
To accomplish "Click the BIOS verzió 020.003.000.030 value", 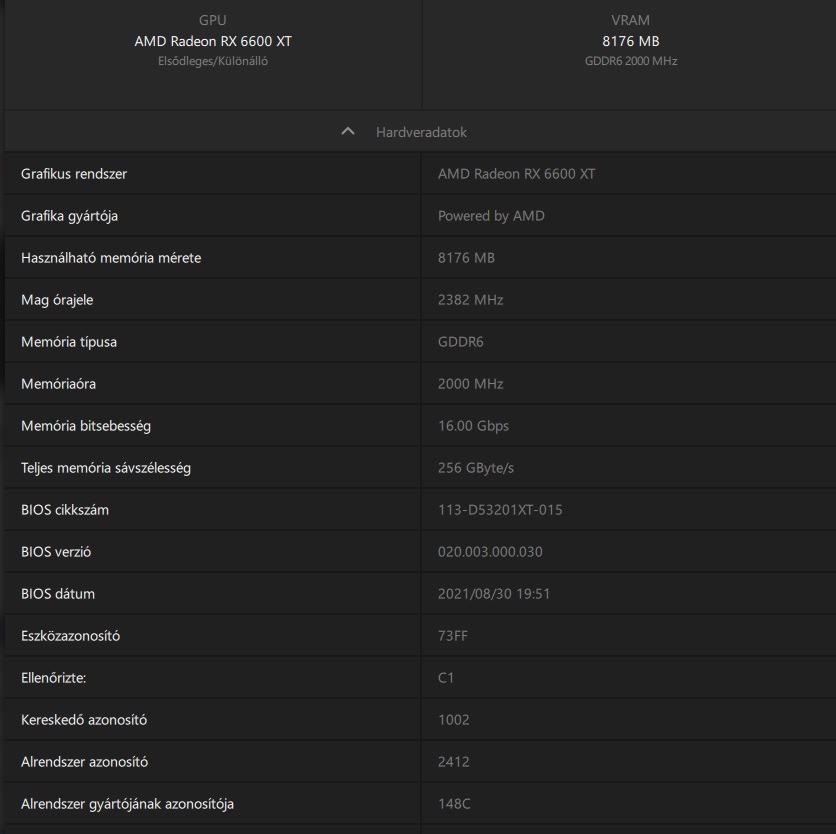I will pos(490,552).
